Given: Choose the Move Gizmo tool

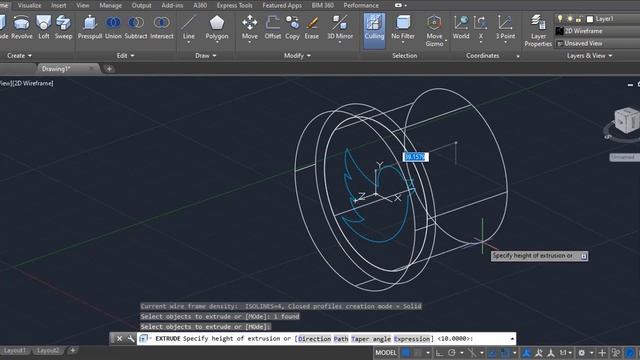Looking at the screenshot, I should tap(434, 30).
